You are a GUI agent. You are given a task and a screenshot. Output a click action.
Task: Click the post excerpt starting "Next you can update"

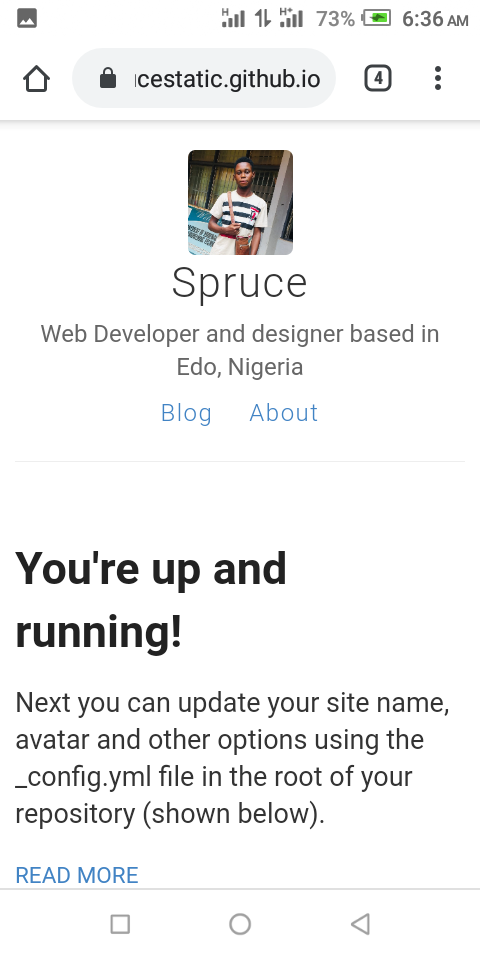click(233, 758)
